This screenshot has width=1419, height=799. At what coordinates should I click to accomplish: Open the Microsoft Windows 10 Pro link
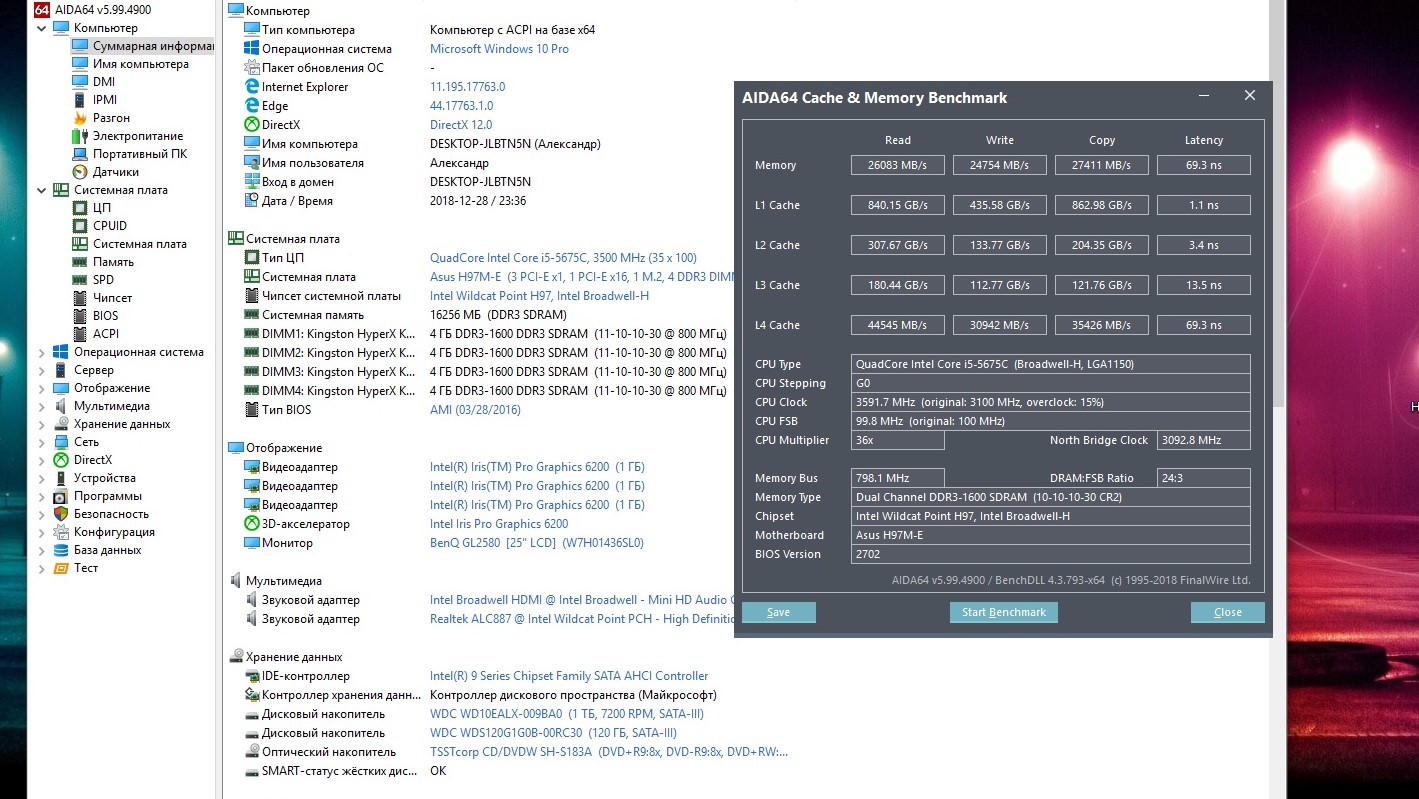coord(499,49)
